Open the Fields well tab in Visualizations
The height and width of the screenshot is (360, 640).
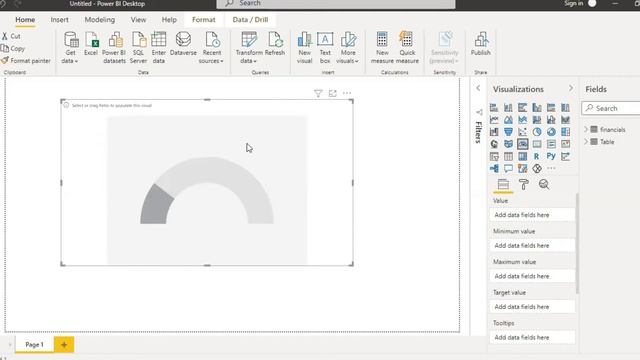(x=503, y=184)
